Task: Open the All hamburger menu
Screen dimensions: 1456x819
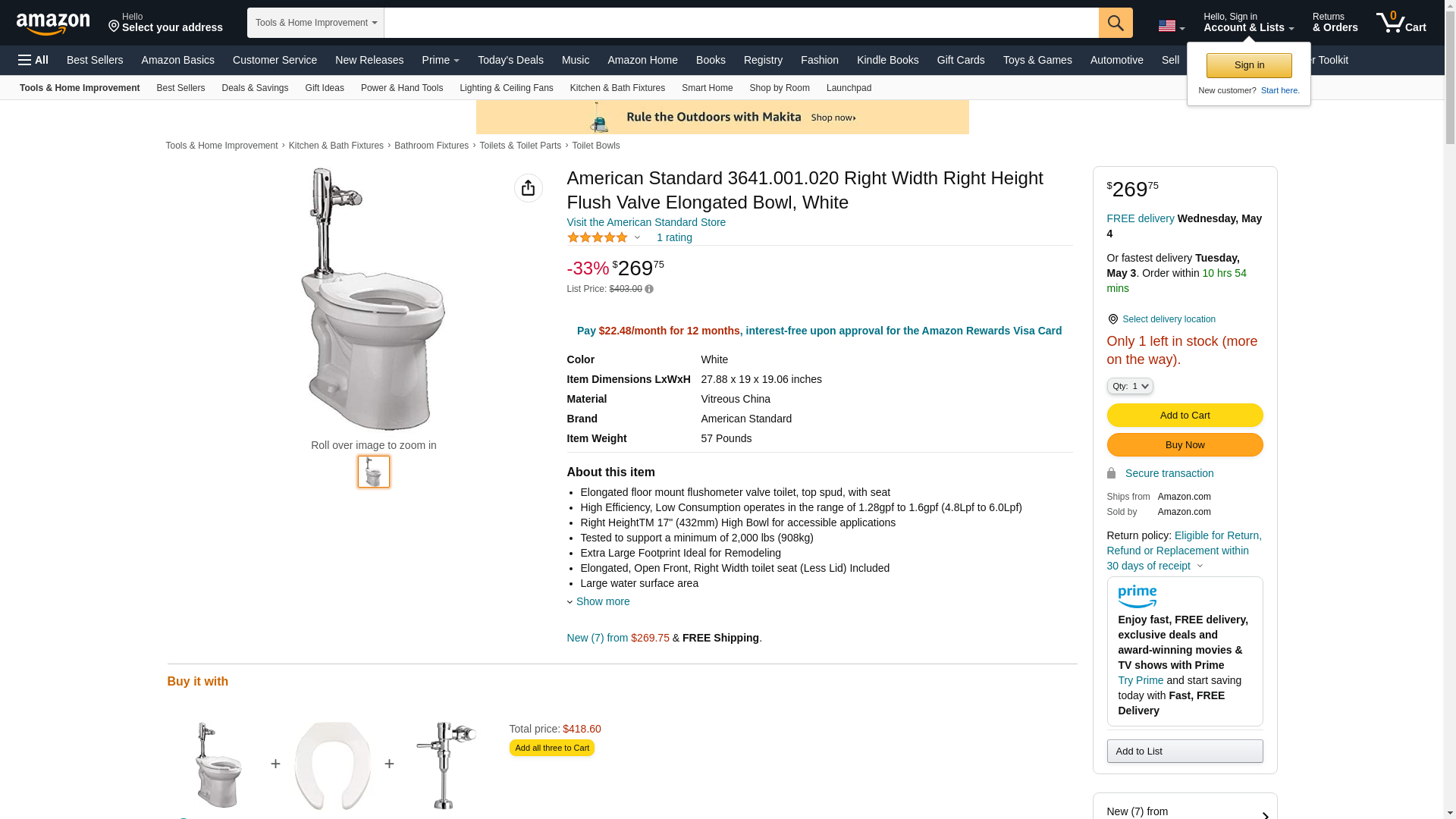Action: (33, 60)
